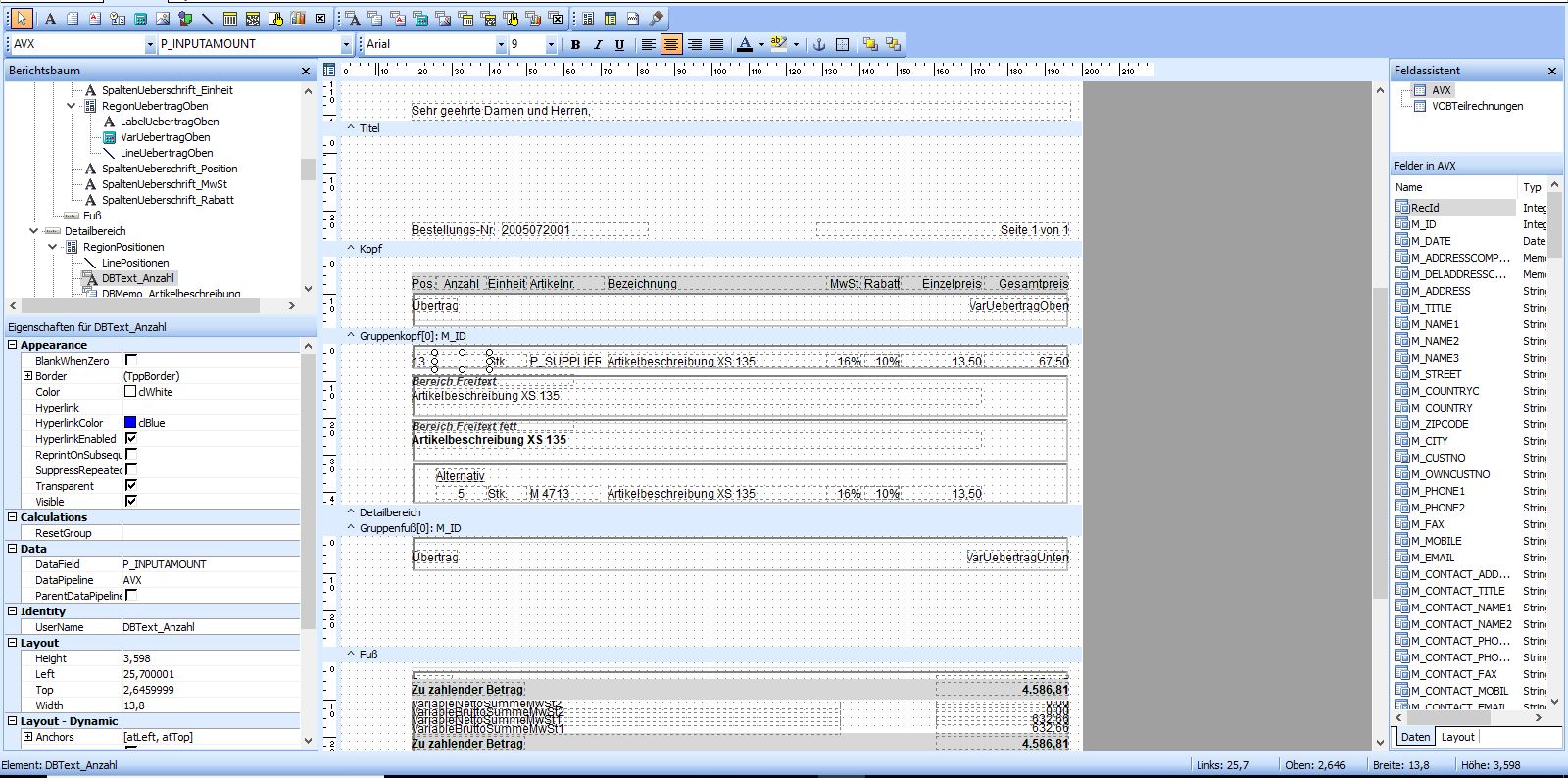Collapse the Calculations property category

click(13, 517)
